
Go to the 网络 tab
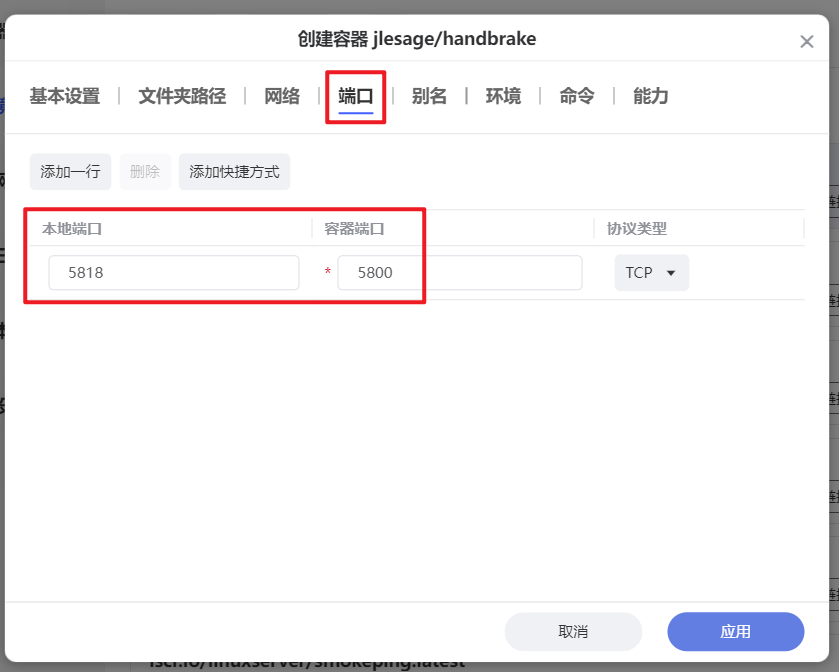point(282,96)
